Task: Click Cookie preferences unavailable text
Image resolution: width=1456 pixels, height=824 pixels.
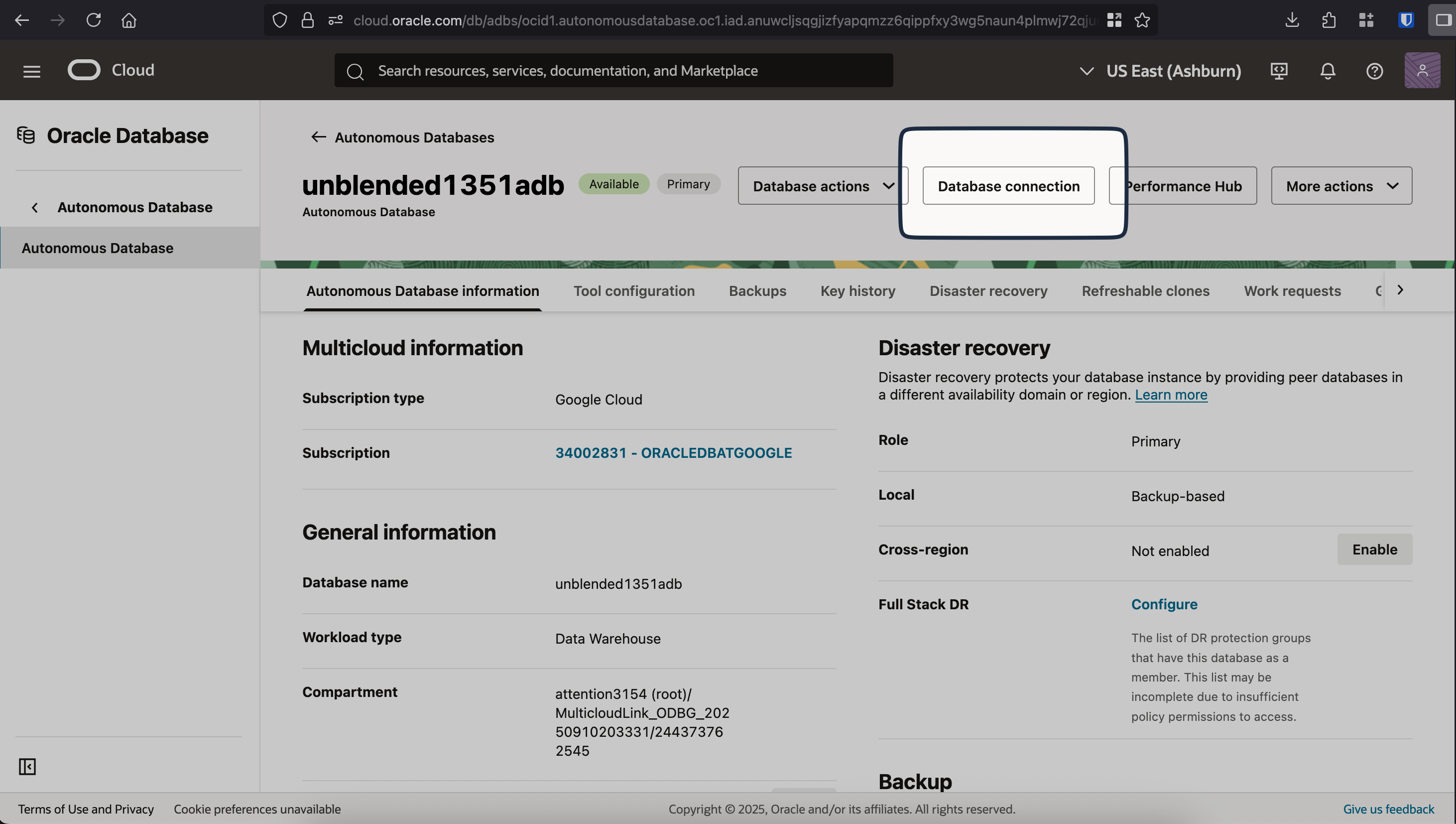Action: tap(257, 809)
